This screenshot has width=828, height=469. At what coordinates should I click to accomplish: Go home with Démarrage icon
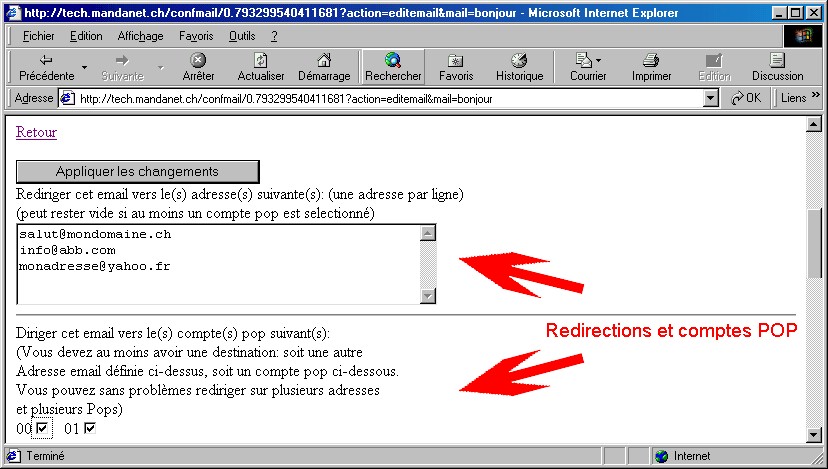coord(323,61)
